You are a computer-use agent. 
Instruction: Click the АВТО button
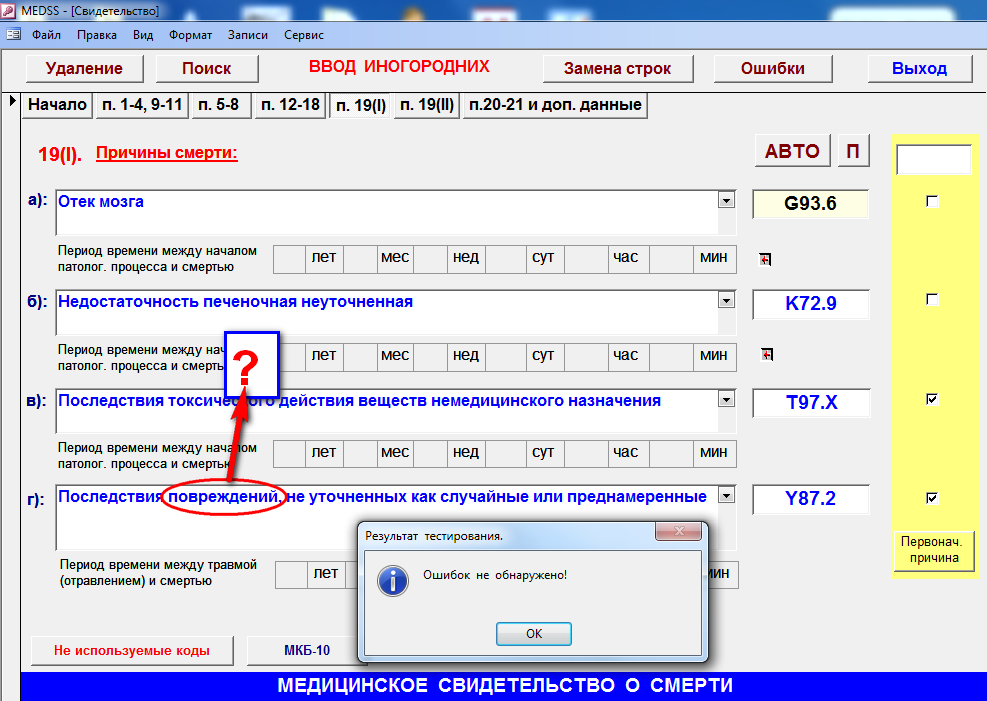(x=792, y=151)
